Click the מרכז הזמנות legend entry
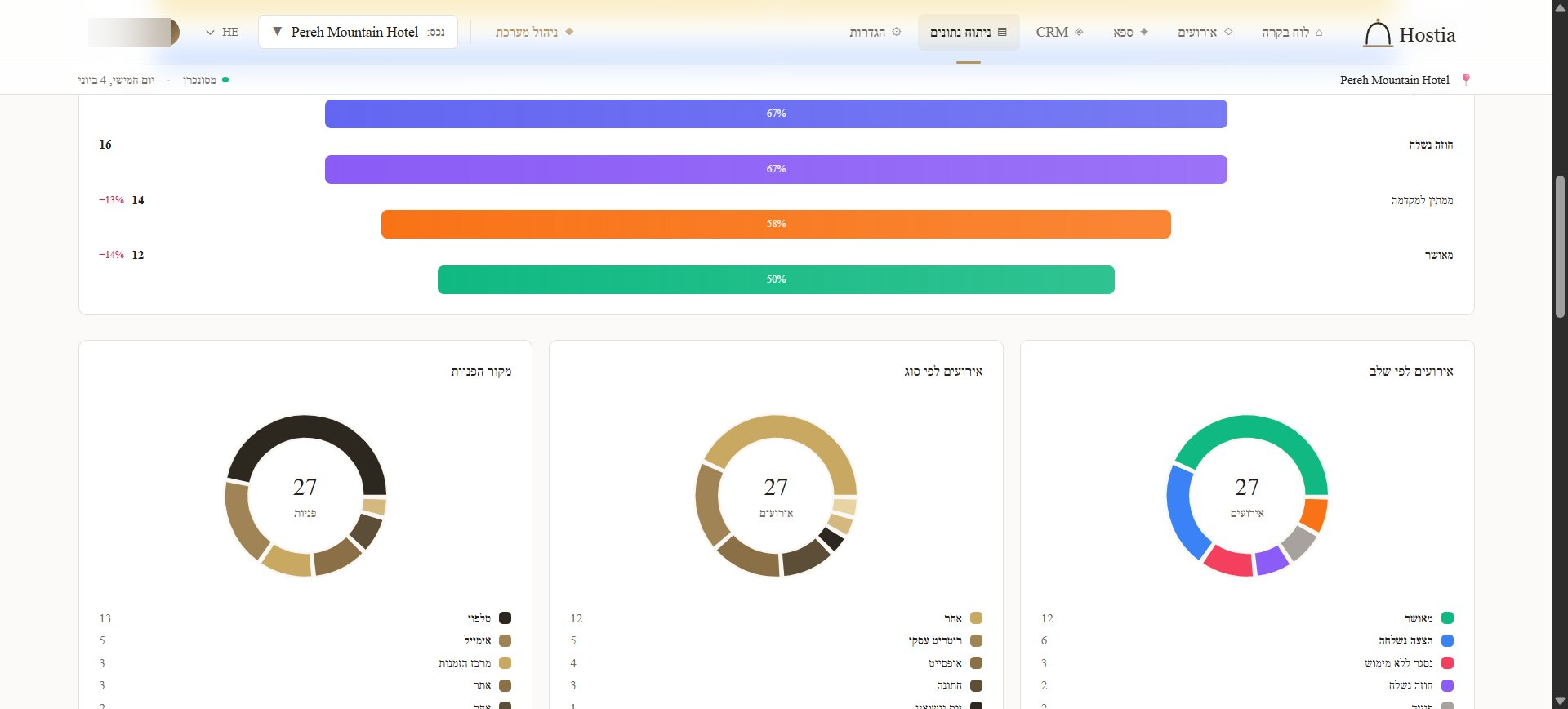The width and height of the screenshot is (1568, 709). tap(305, 663)
